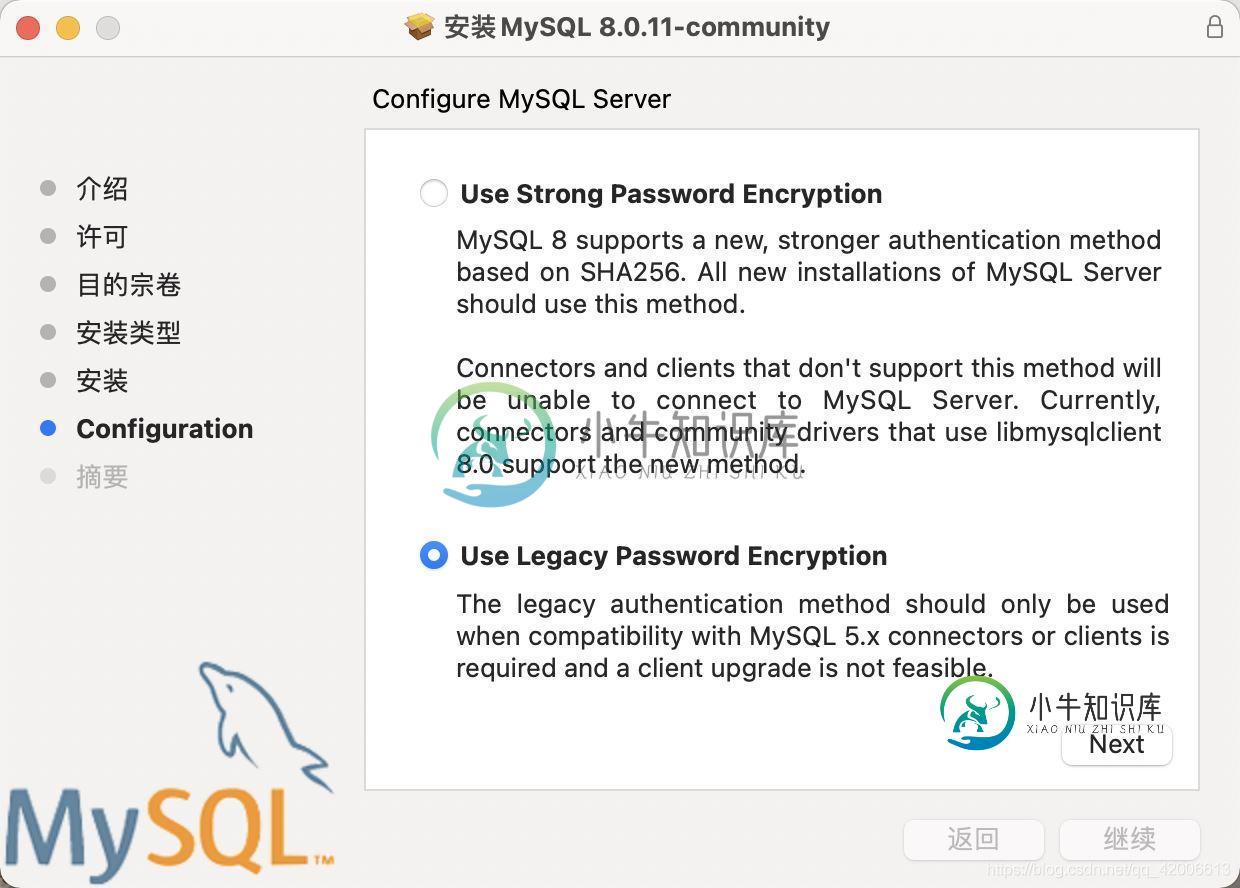This screenshot has width=1240, height=888.
Task: Click the lock icon in the title bar
Action: pyautogui.click(x=1214, y=27)
